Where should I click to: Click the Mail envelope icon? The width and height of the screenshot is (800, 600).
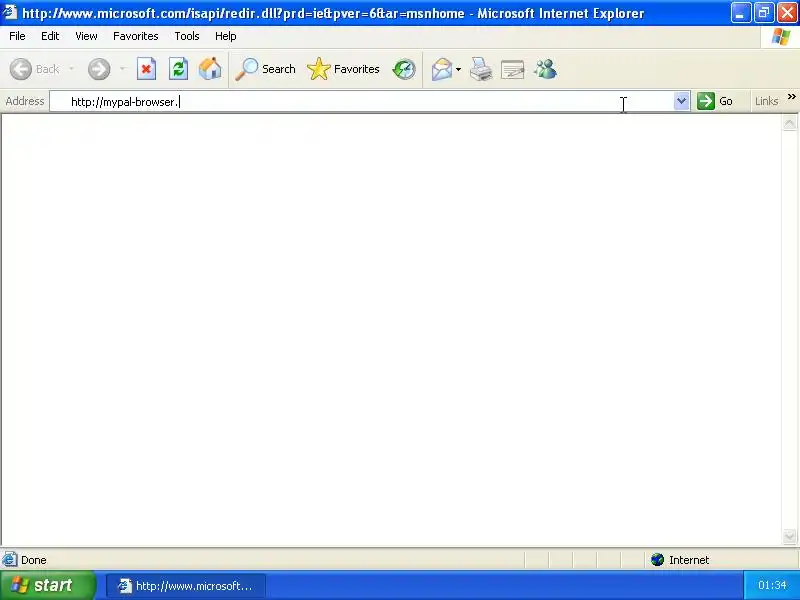[442, 69]
